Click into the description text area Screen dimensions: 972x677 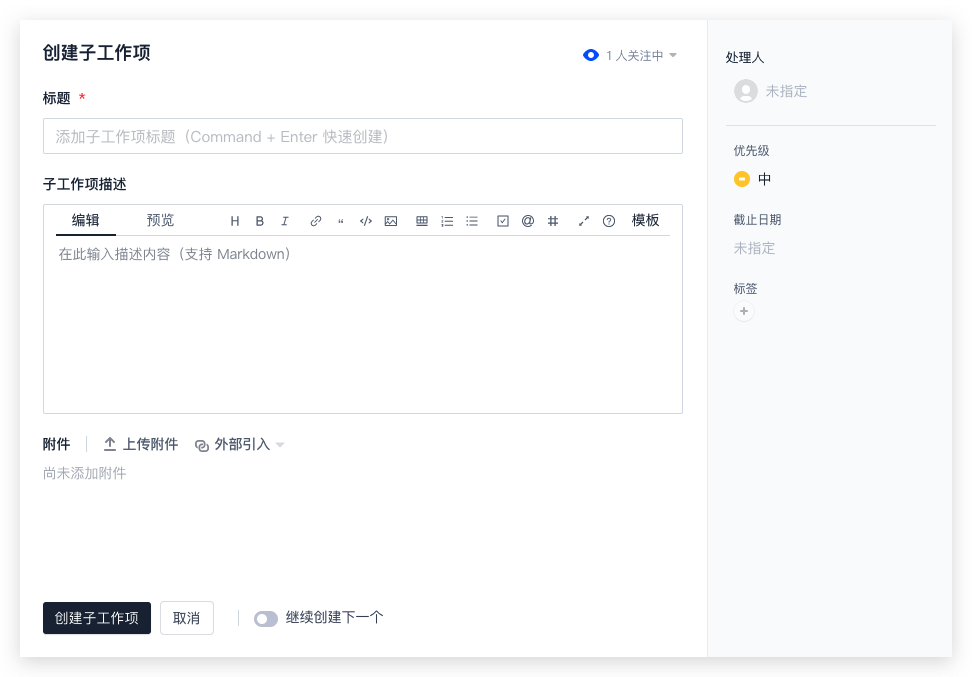[363, 322]
